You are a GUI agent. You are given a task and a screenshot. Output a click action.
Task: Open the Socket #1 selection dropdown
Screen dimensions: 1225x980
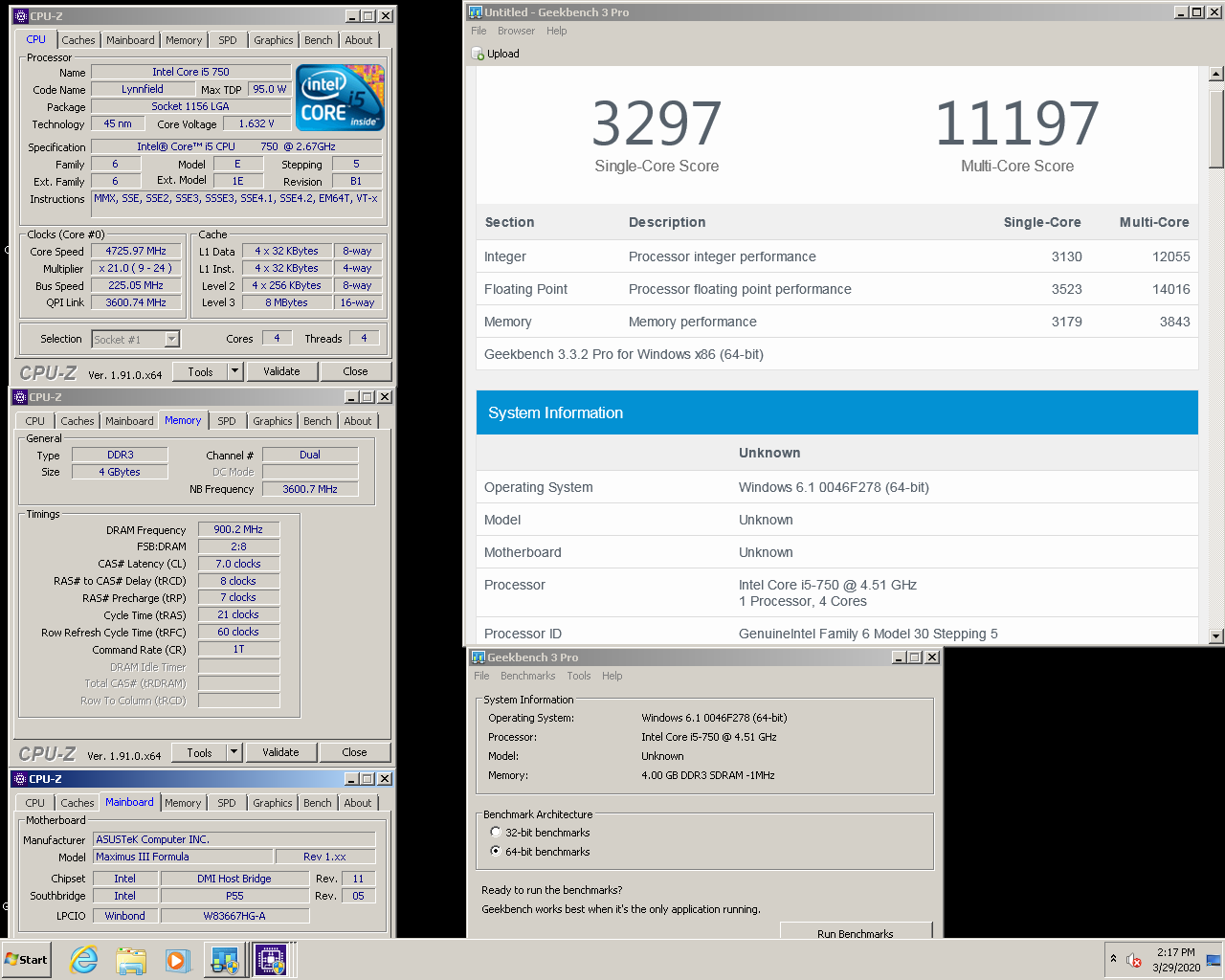click(x=171, y=339)
